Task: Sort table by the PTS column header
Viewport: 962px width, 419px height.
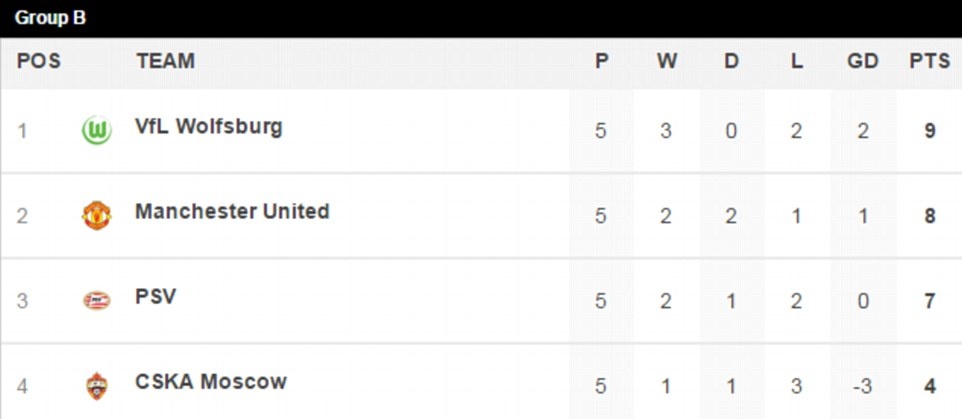Action: [x=929, y=61]
